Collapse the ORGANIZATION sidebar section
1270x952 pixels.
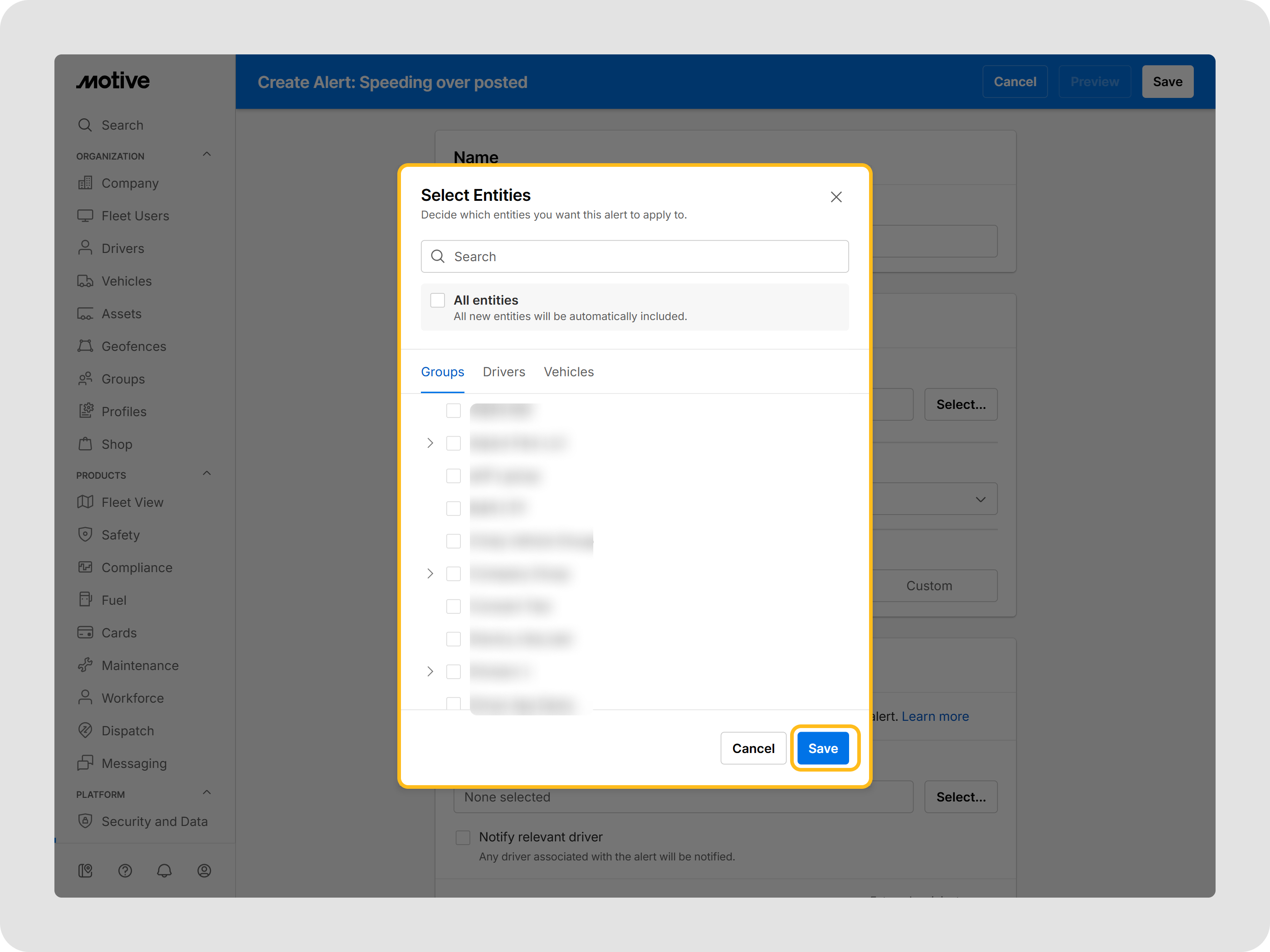point(207,155)
